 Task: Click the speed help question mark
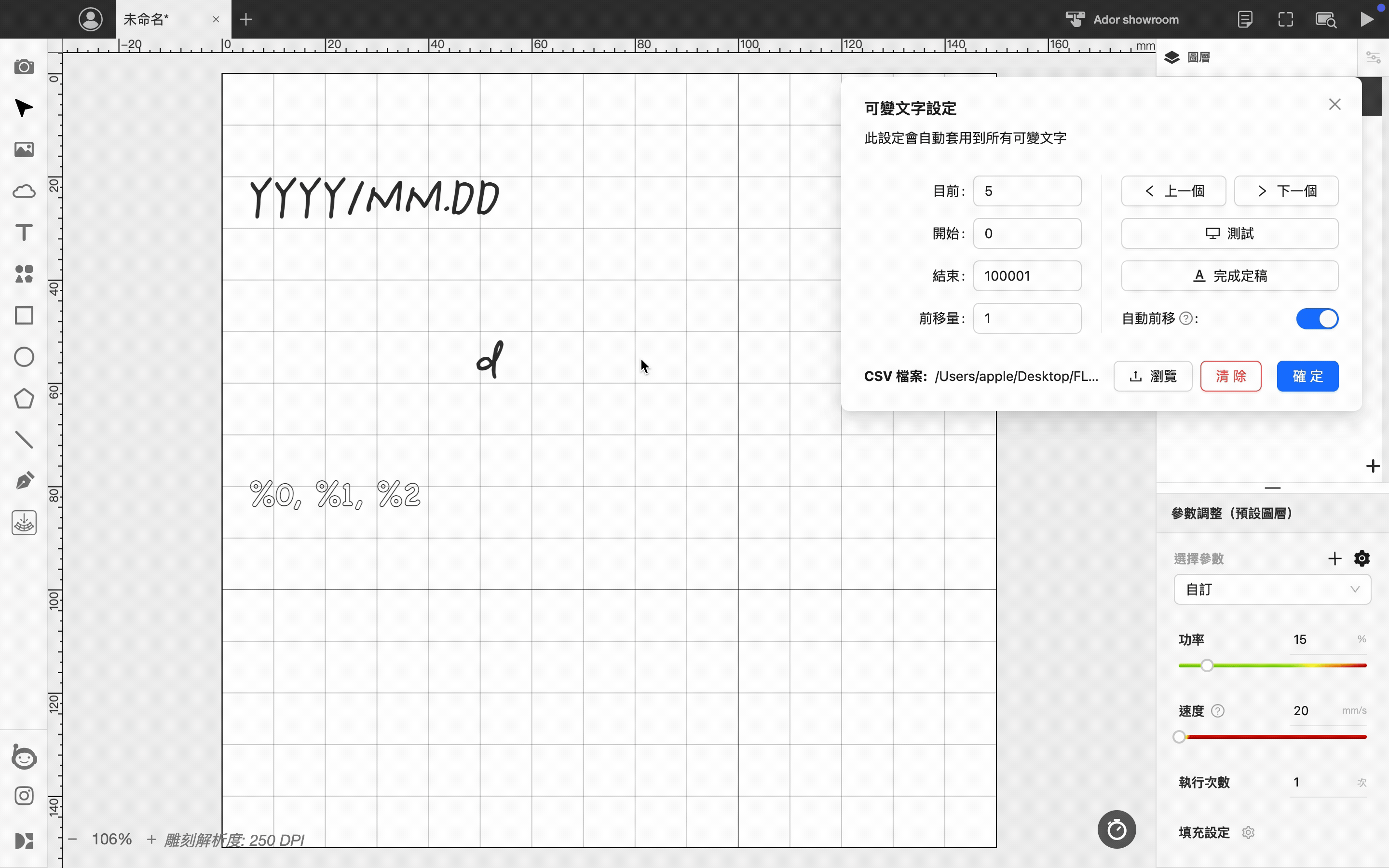click(1218, 711)
